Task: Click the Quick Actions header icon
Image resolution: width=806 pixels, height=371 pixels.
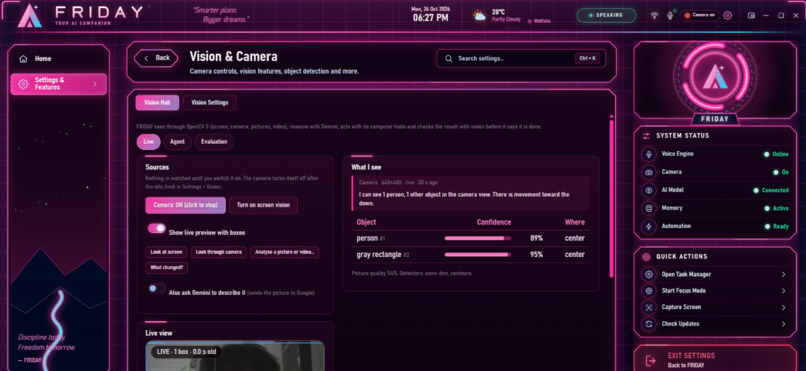Action: point(647,256)
